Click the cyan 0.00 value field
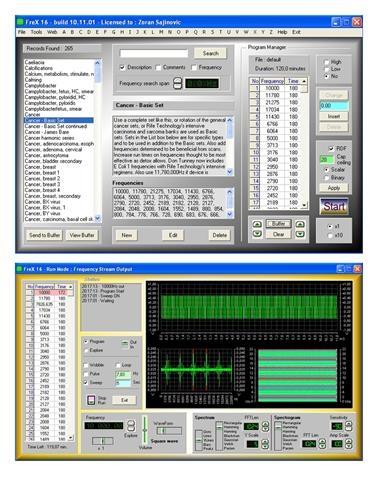Image resolution: width=370 pixels, height=480 pixels. pyautogui.click(x=334, y=106)
